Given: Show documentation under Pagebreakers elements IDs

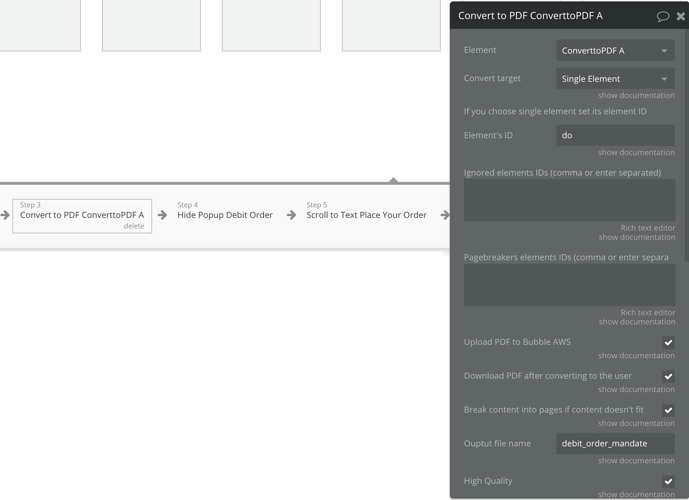Looking at the screenshot, I should click(637, 322).
